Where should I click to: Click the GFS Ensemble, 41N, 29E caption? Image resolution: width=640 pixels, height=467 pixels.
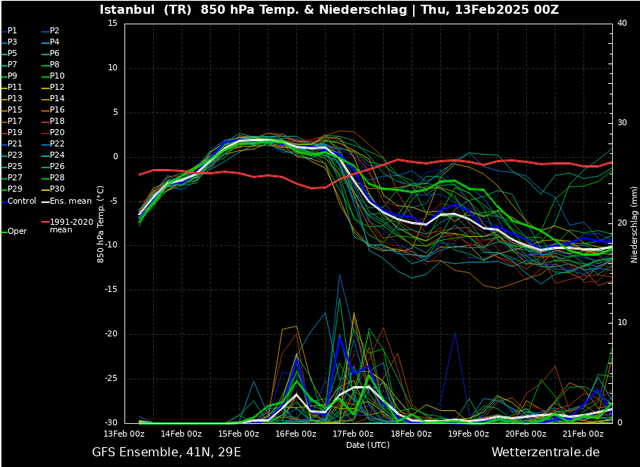point(167,453)
